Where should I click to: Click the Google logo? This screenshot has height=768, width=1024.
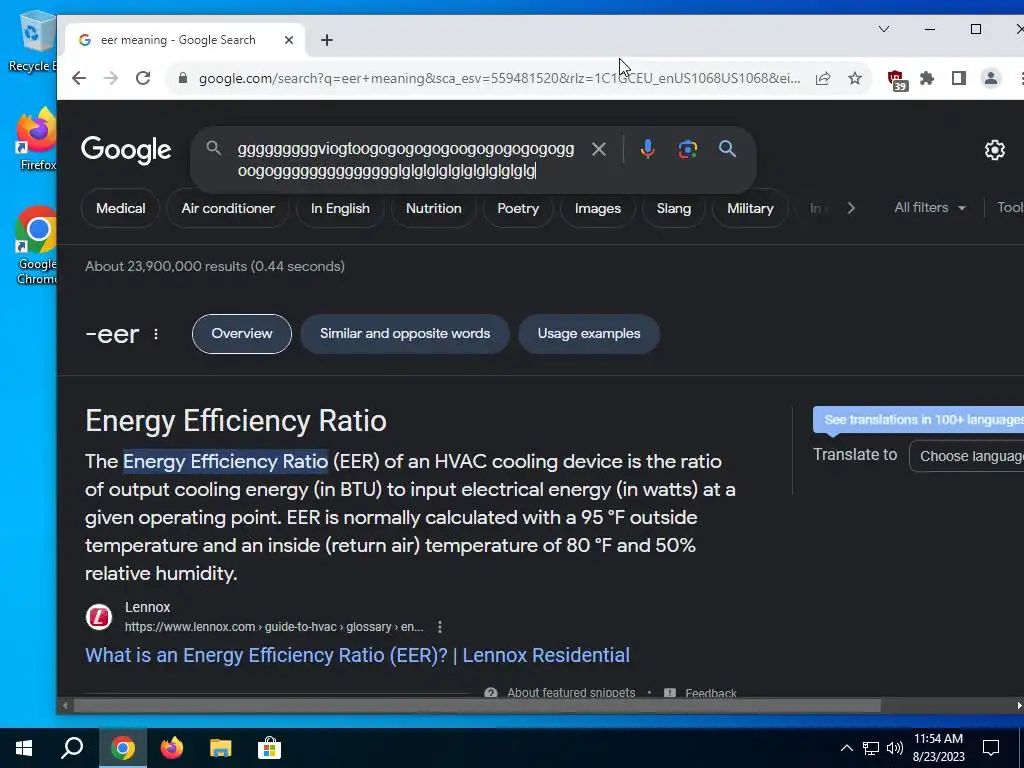pyautogui.click(x=126, y=151)
